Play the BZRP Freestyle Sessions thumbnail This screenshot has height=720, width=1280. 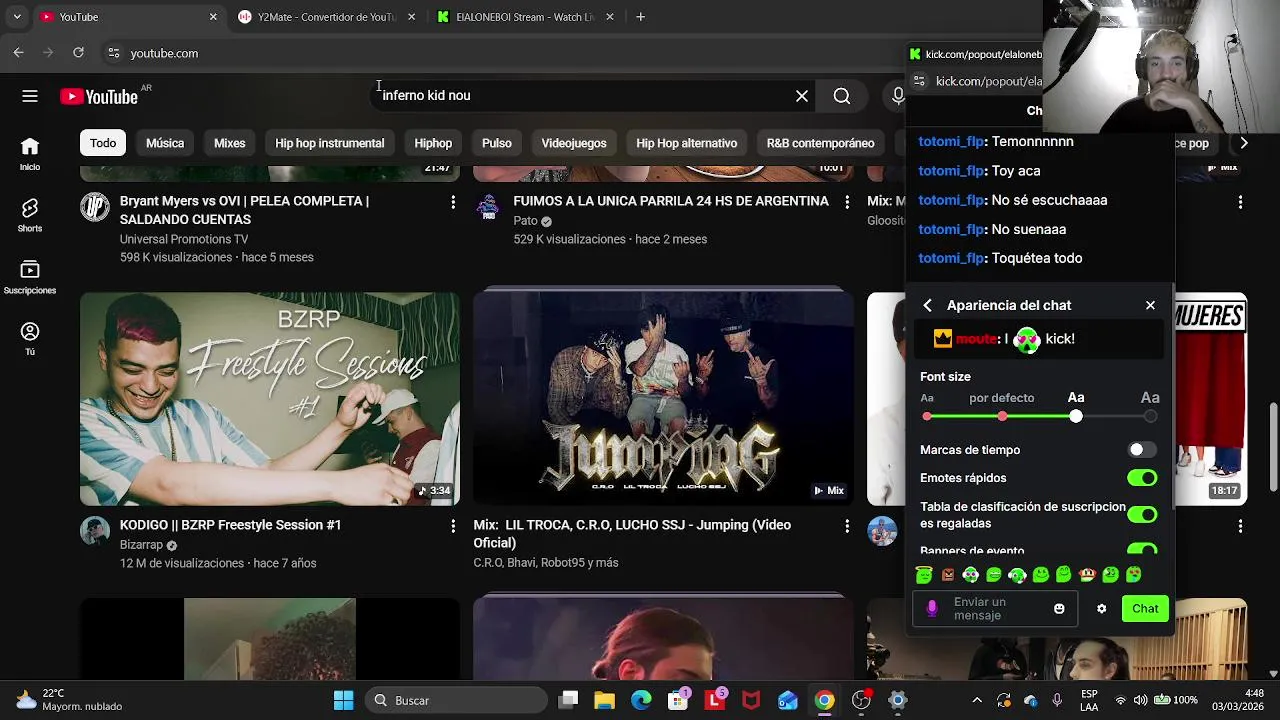point(270,399)
